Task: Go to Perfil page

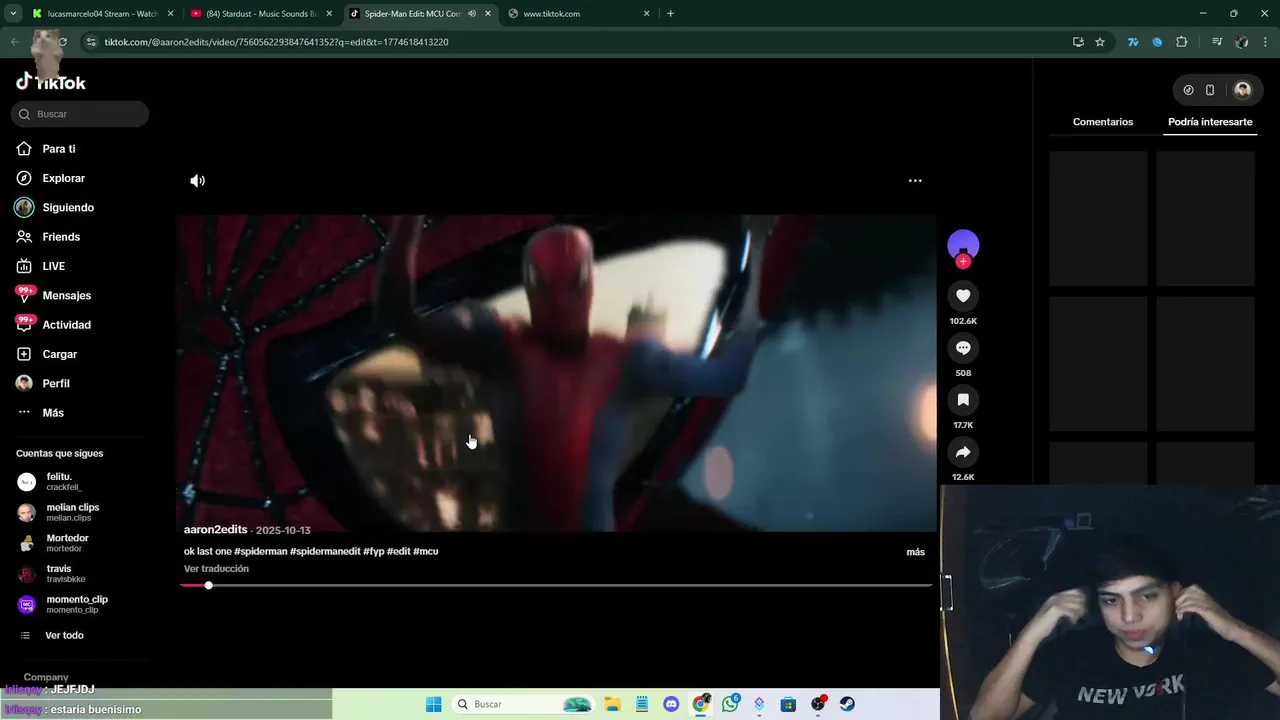Action: point(56,384)
